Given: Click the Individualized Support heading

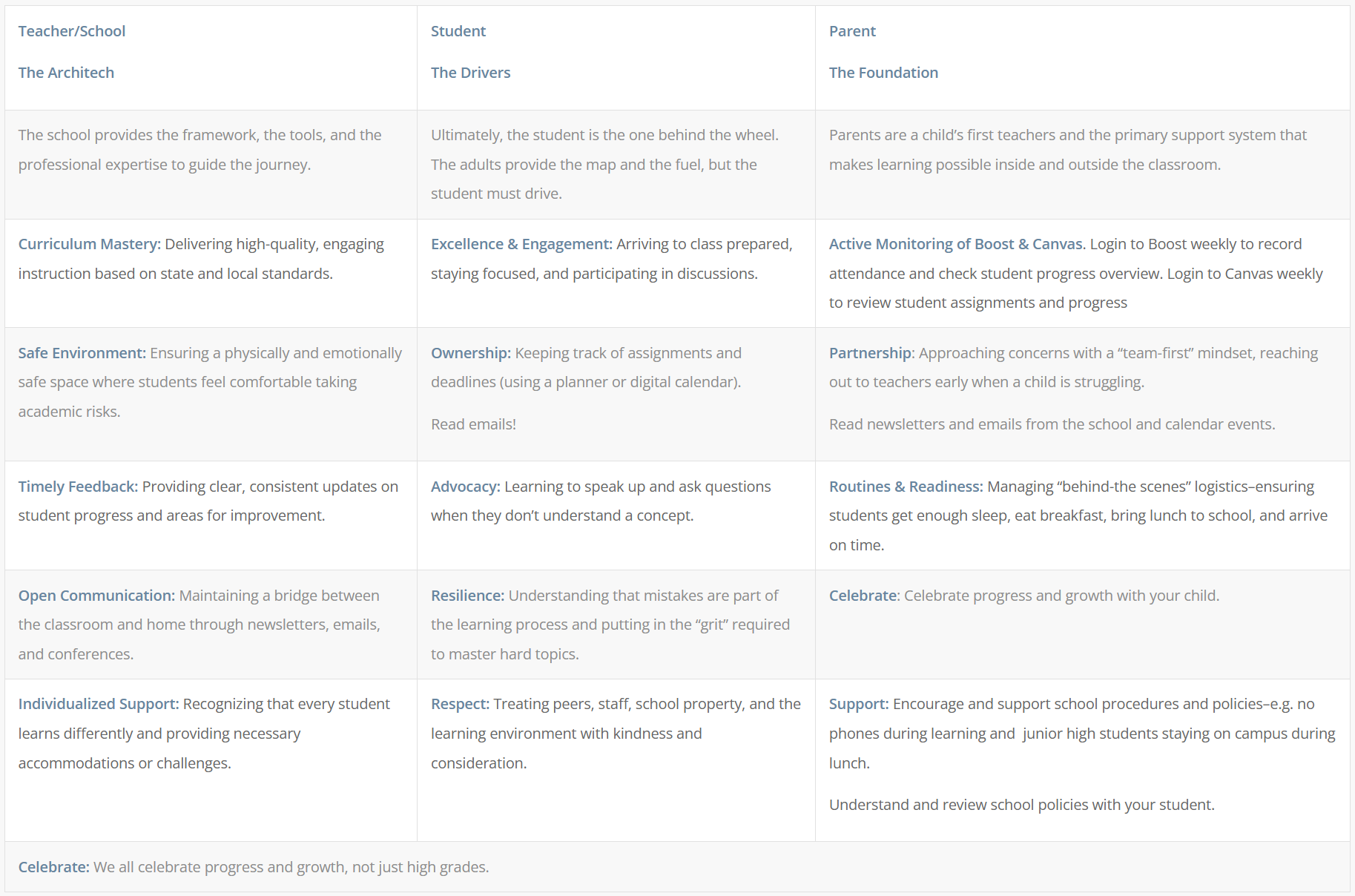Looking at the screenshot, I should 99,704.
